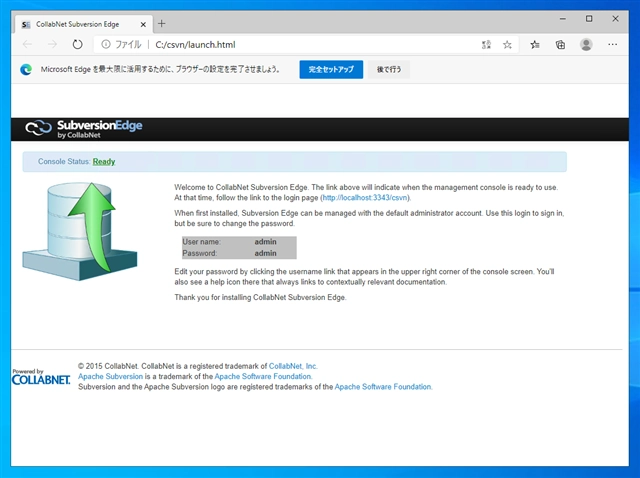Click the 後で行う button
Screen dimensions: 640x478
coord(389,69)
